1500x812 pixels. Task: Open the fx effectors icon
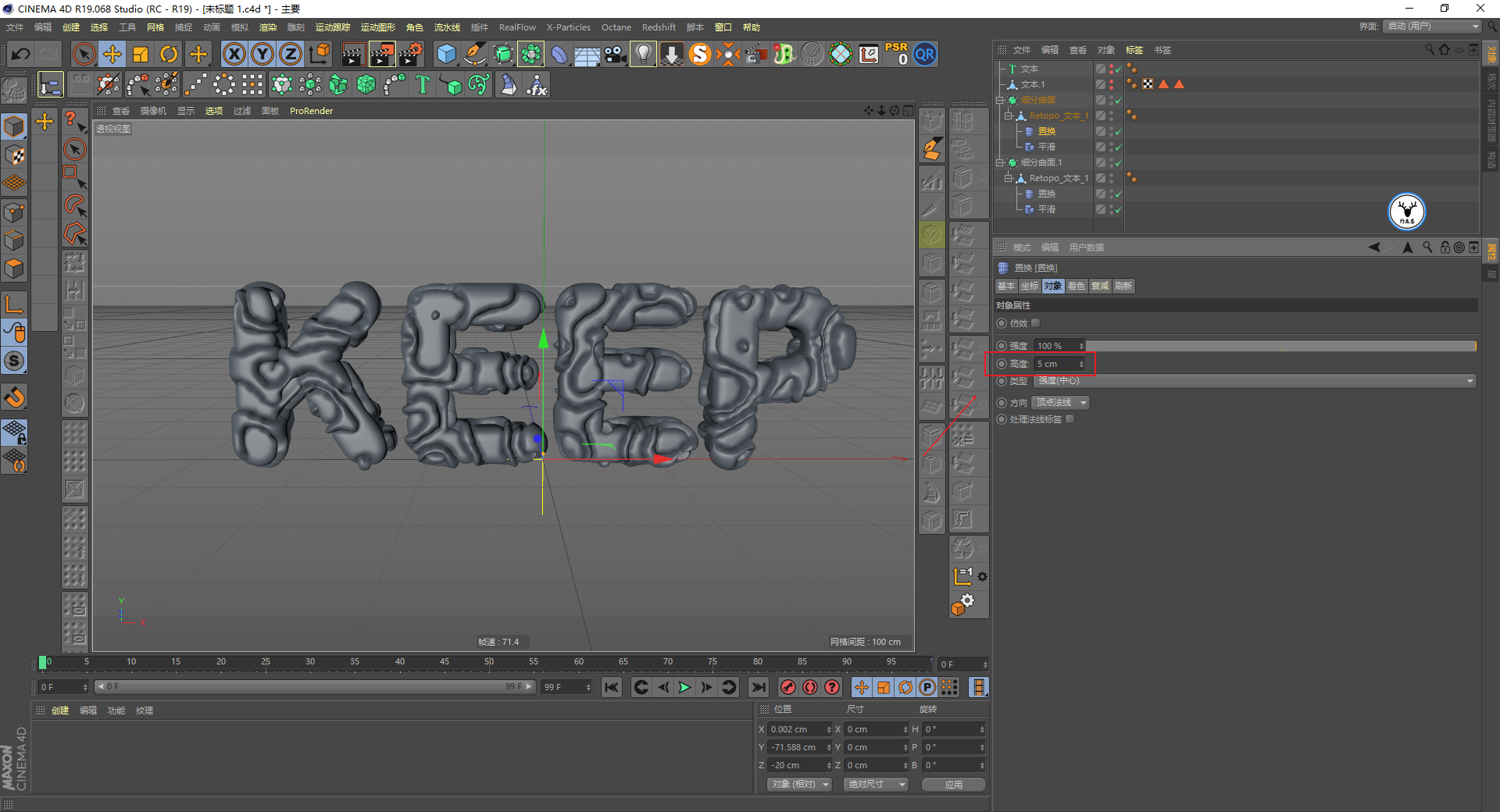[x=537, y=84]
